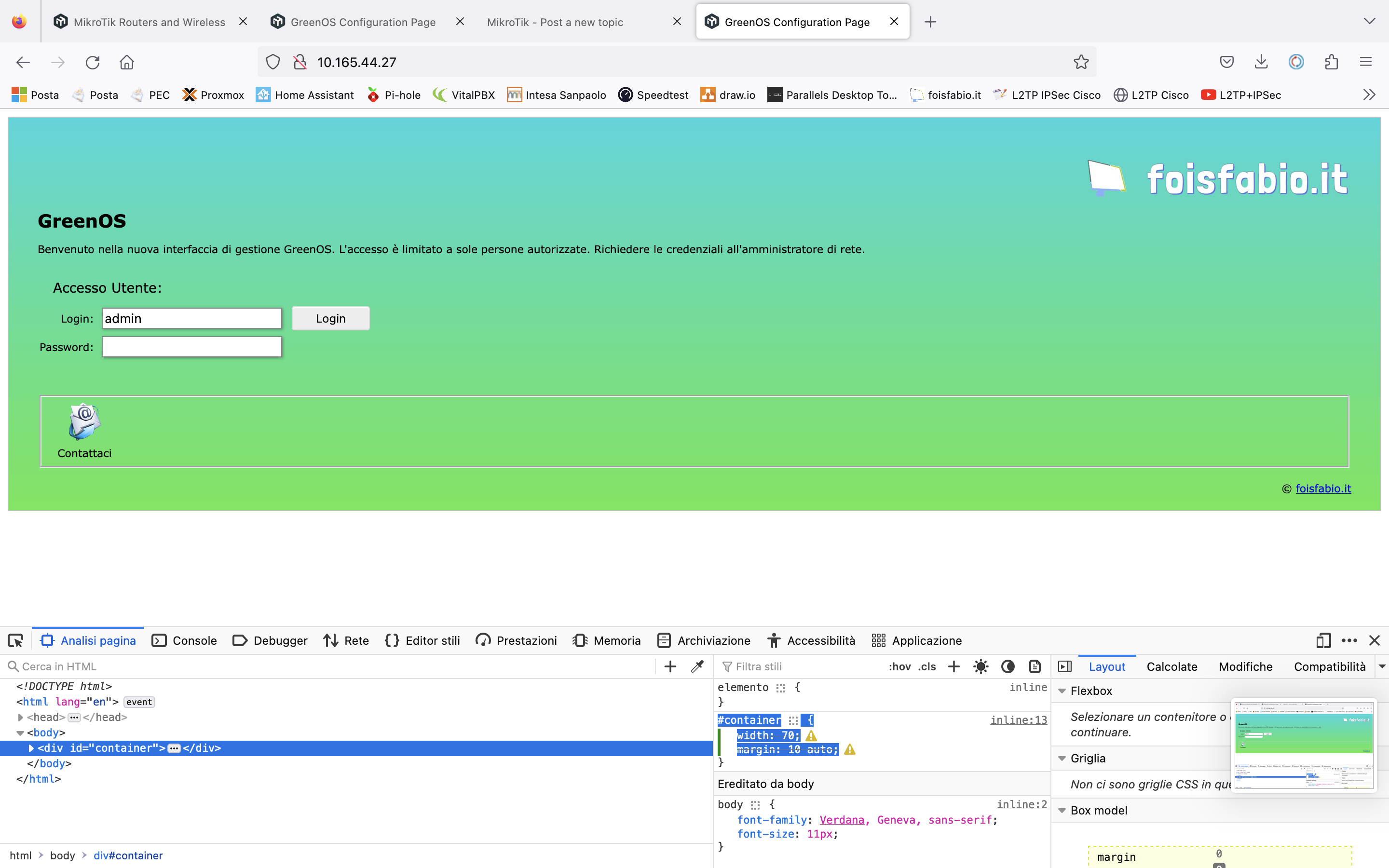Toggle the .cls class panel
This screenshot has height=868, width=1389.
click(x=926, y=666)
